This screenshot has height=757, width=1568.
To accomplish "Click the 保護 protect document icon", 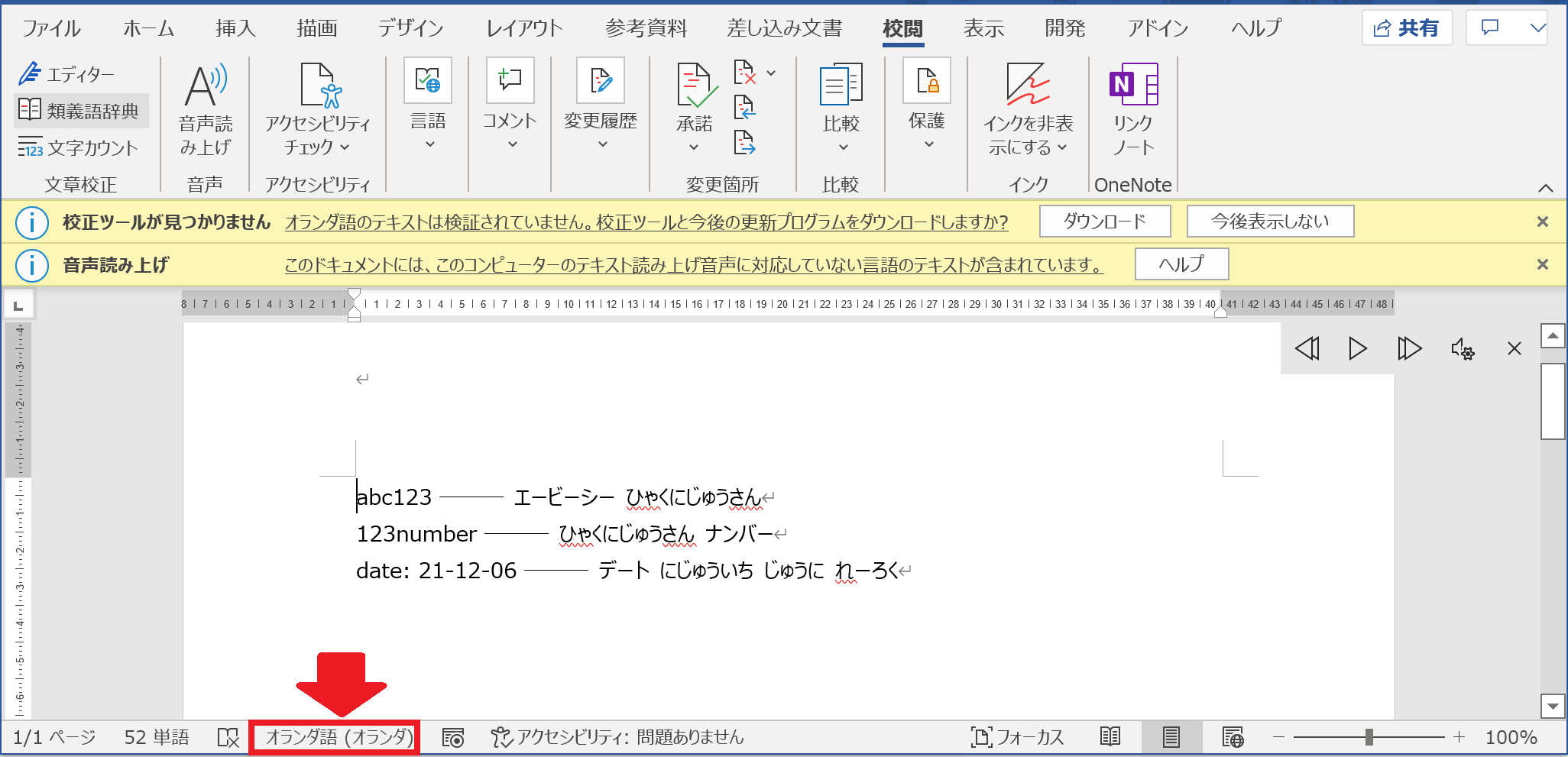I will 927,80.
